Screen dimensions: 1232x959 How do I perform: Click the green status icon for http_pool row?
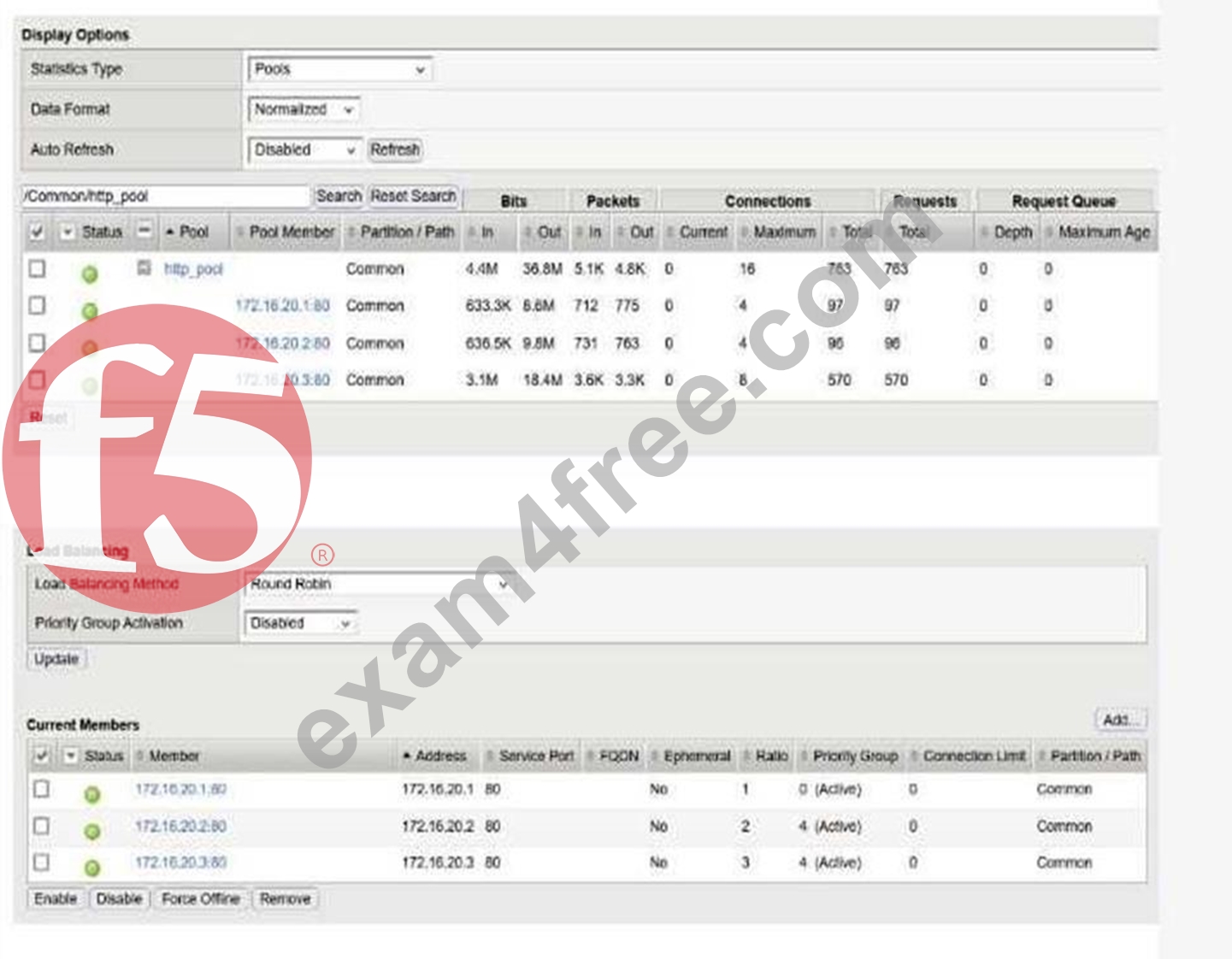[89, 274]
